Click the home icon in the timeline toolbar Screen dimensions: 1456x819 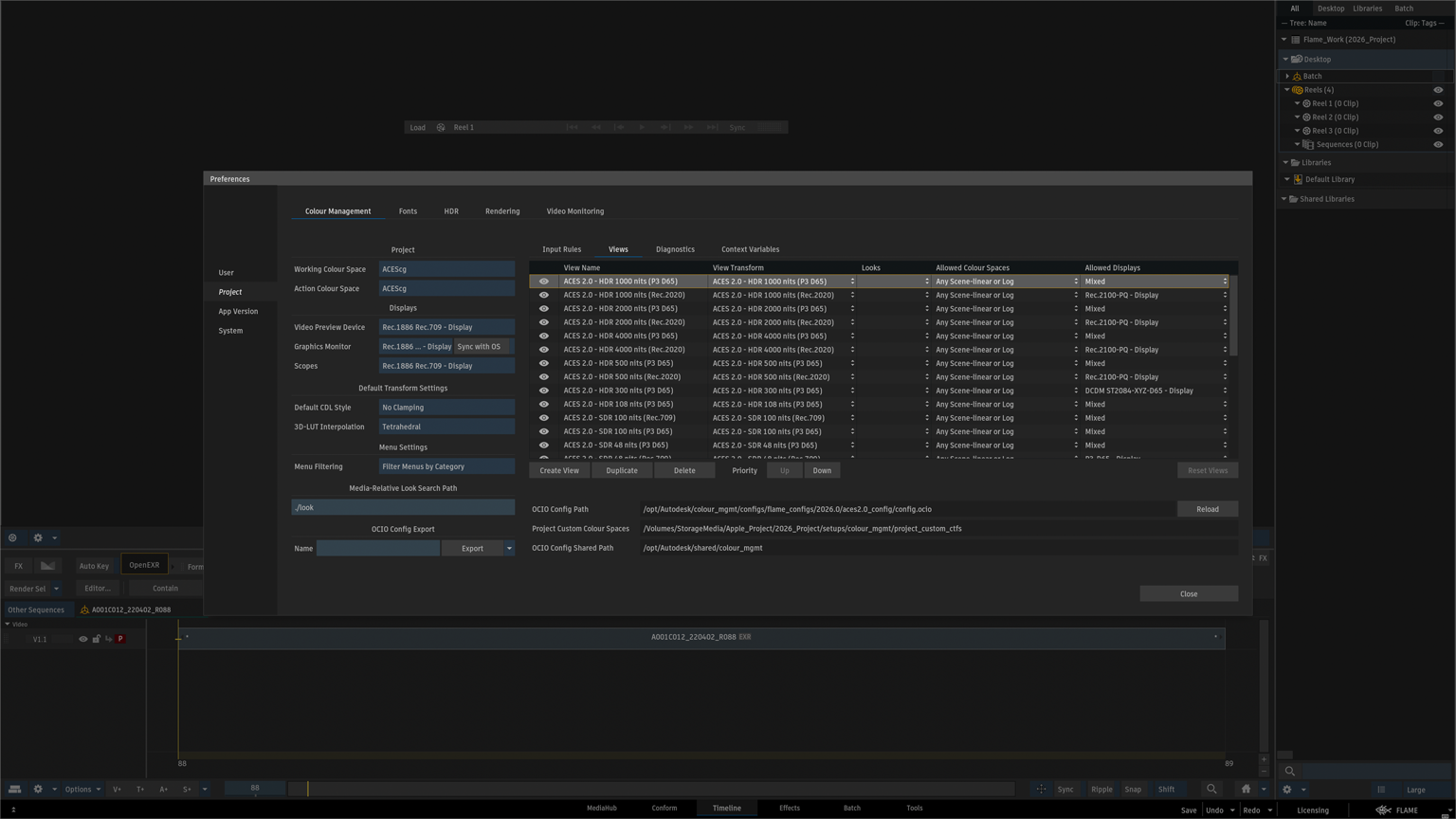pyautogui.click(x=1246, y=789)
